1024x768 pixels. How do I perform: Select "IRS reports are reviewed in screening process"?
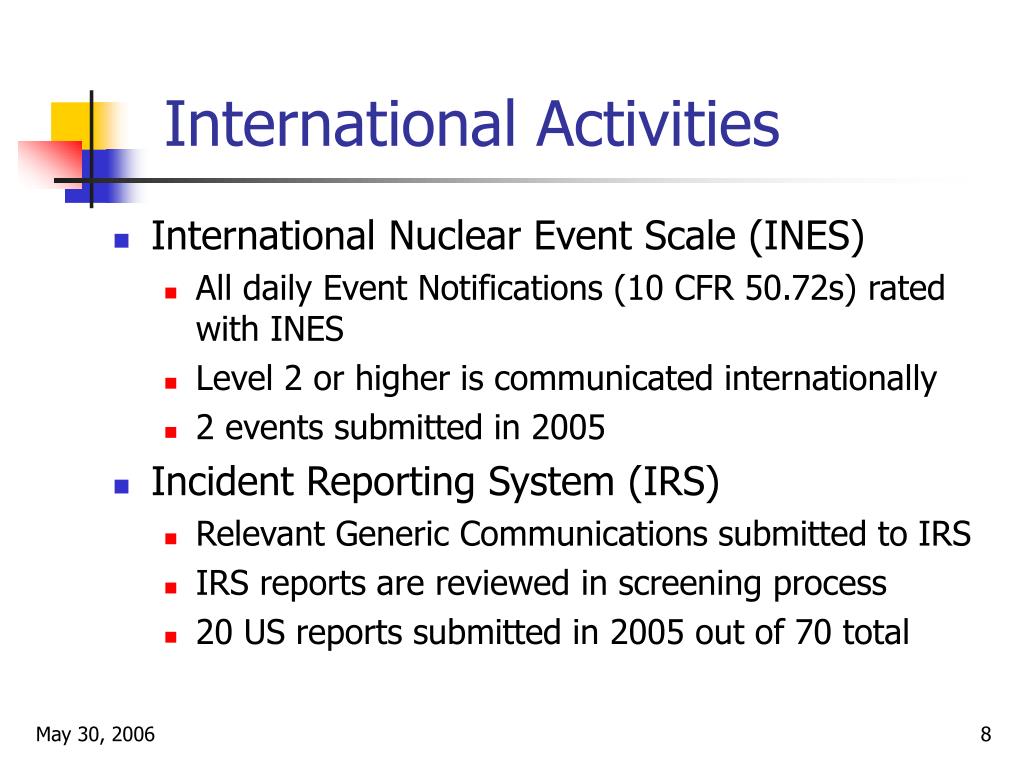click(x=541, y=584)
